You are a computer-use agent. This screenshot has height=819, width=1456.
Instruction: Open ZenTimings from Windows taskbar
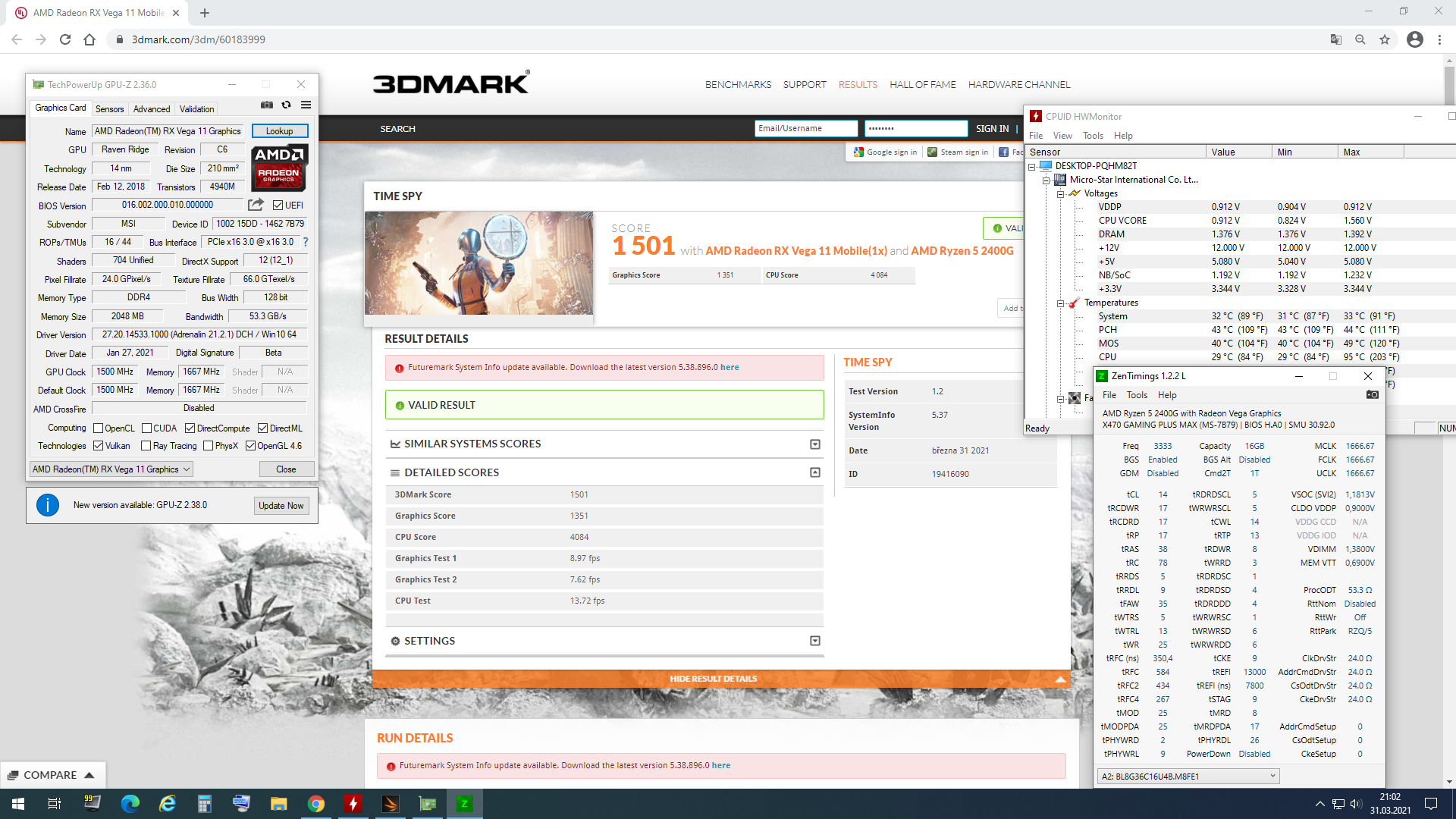(464, 803)
